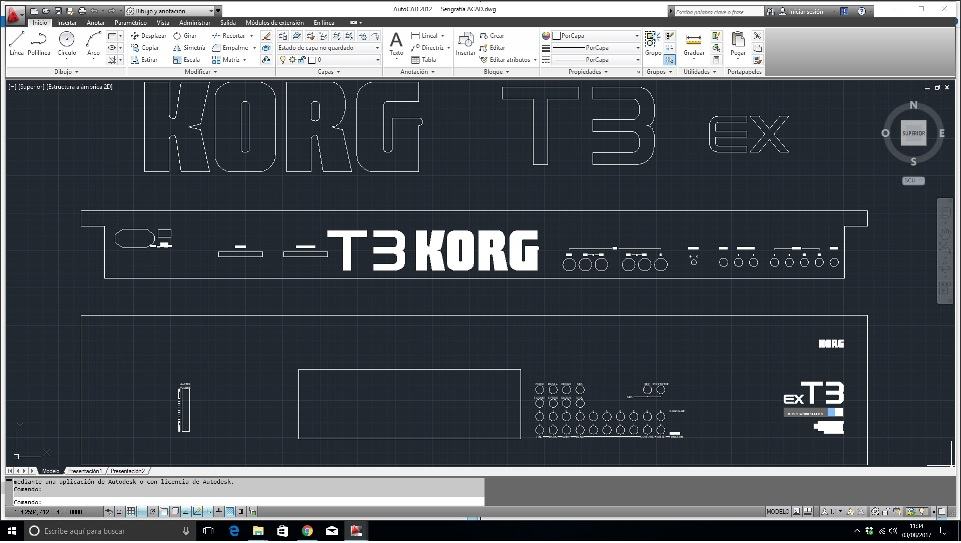Toggle the layer freeze sun icon

292,60
